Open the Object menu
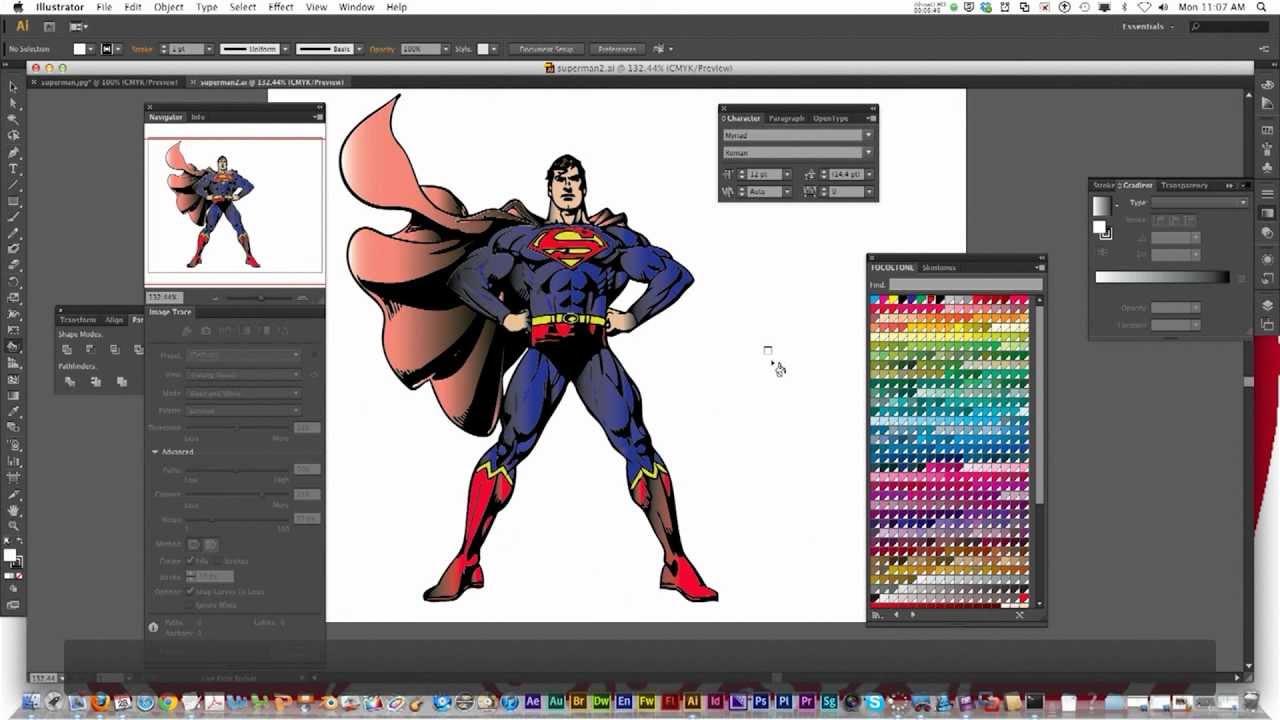 point(169,7)
